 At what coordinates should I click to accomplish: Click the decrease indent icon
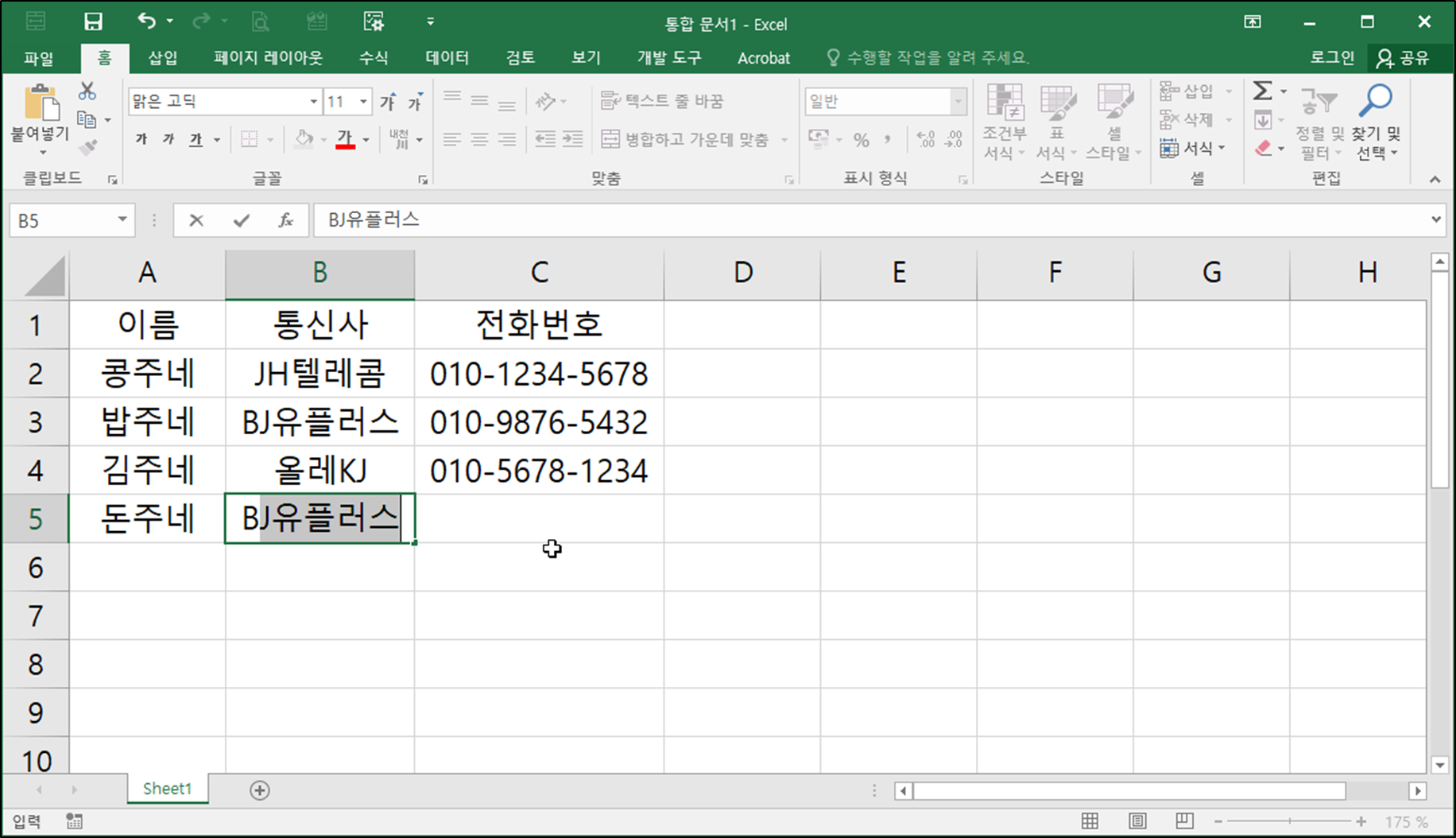coord(544,139)
